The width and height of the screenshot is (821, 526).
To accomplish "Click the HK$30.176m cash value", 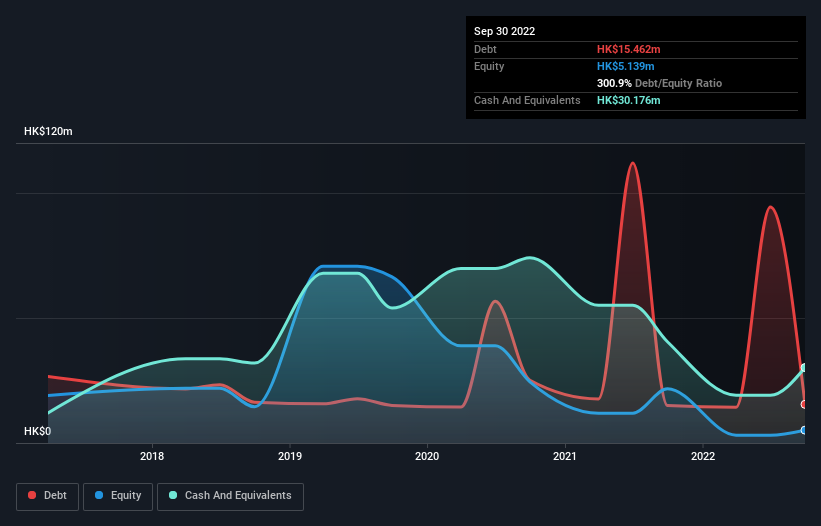I will (628, 100).
